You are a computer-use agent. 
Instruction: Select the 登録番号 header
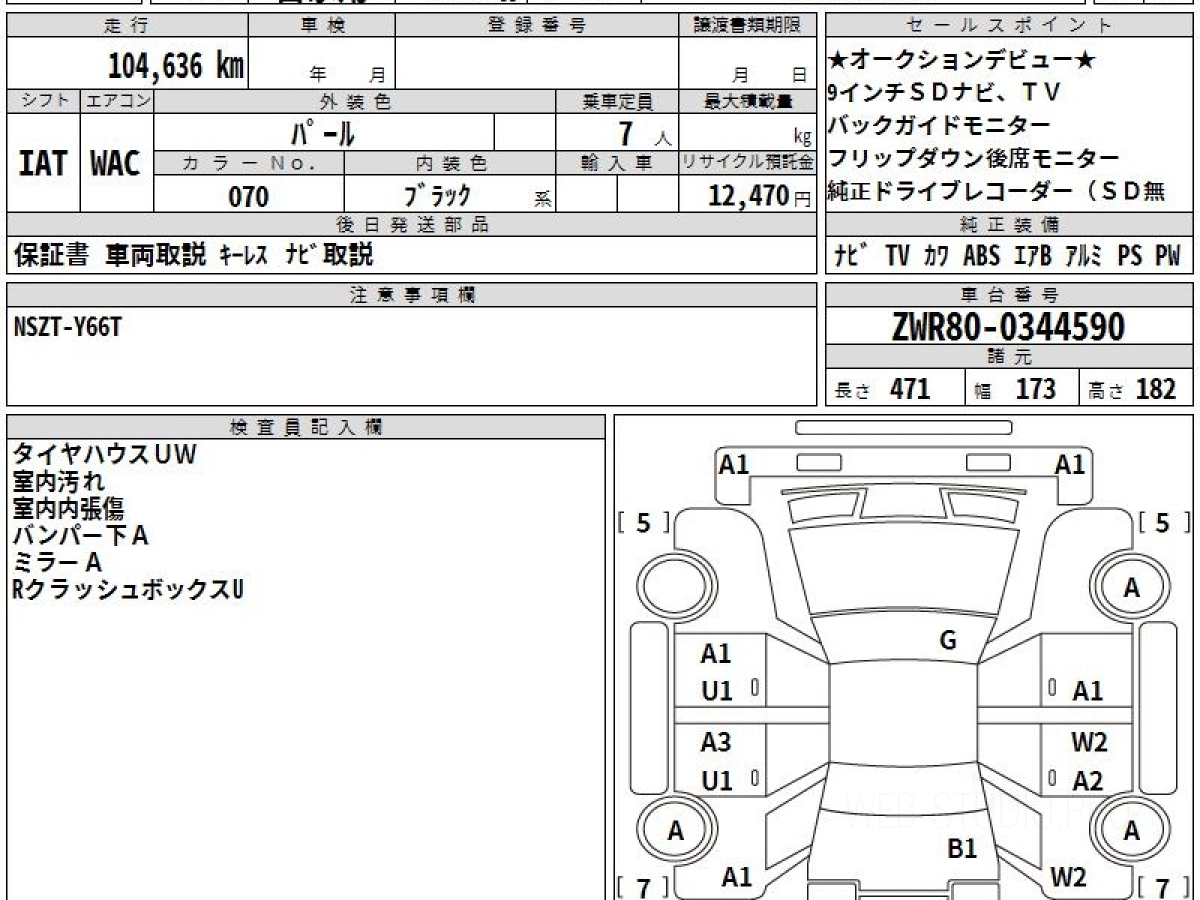click(x=537, y=26)
